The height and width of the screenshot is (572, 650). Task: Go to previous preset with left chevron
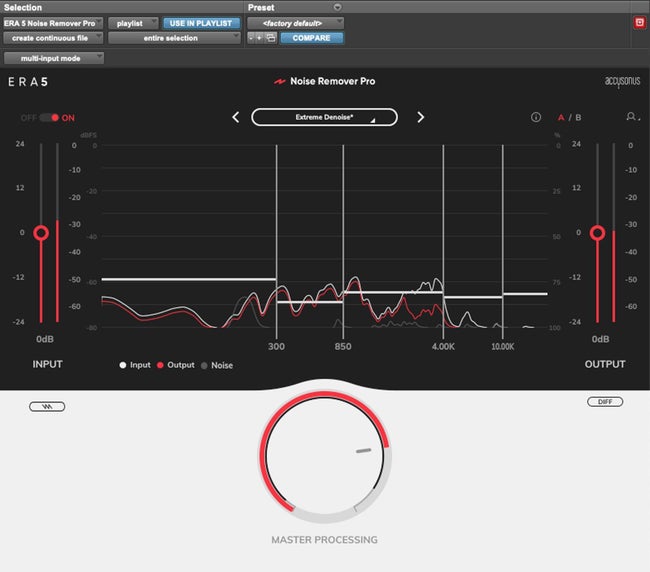[235, 117]
